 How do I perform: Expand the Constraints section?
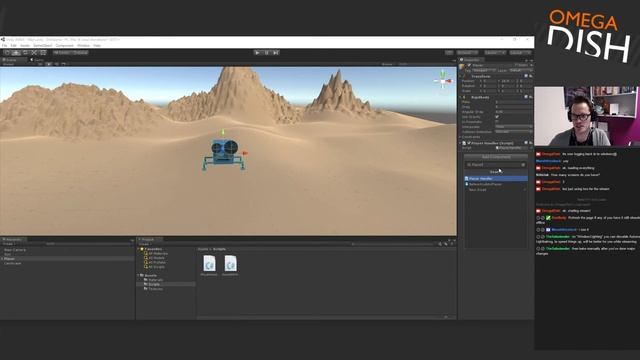tap(460, 137)
